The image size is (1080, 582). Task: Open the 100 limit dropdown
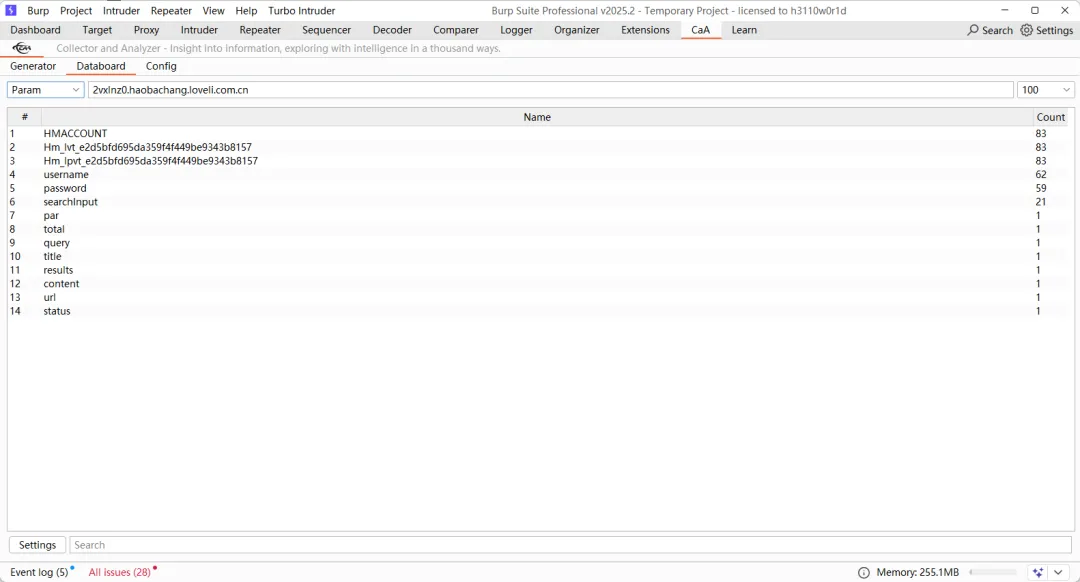[x=1046, y=90]
